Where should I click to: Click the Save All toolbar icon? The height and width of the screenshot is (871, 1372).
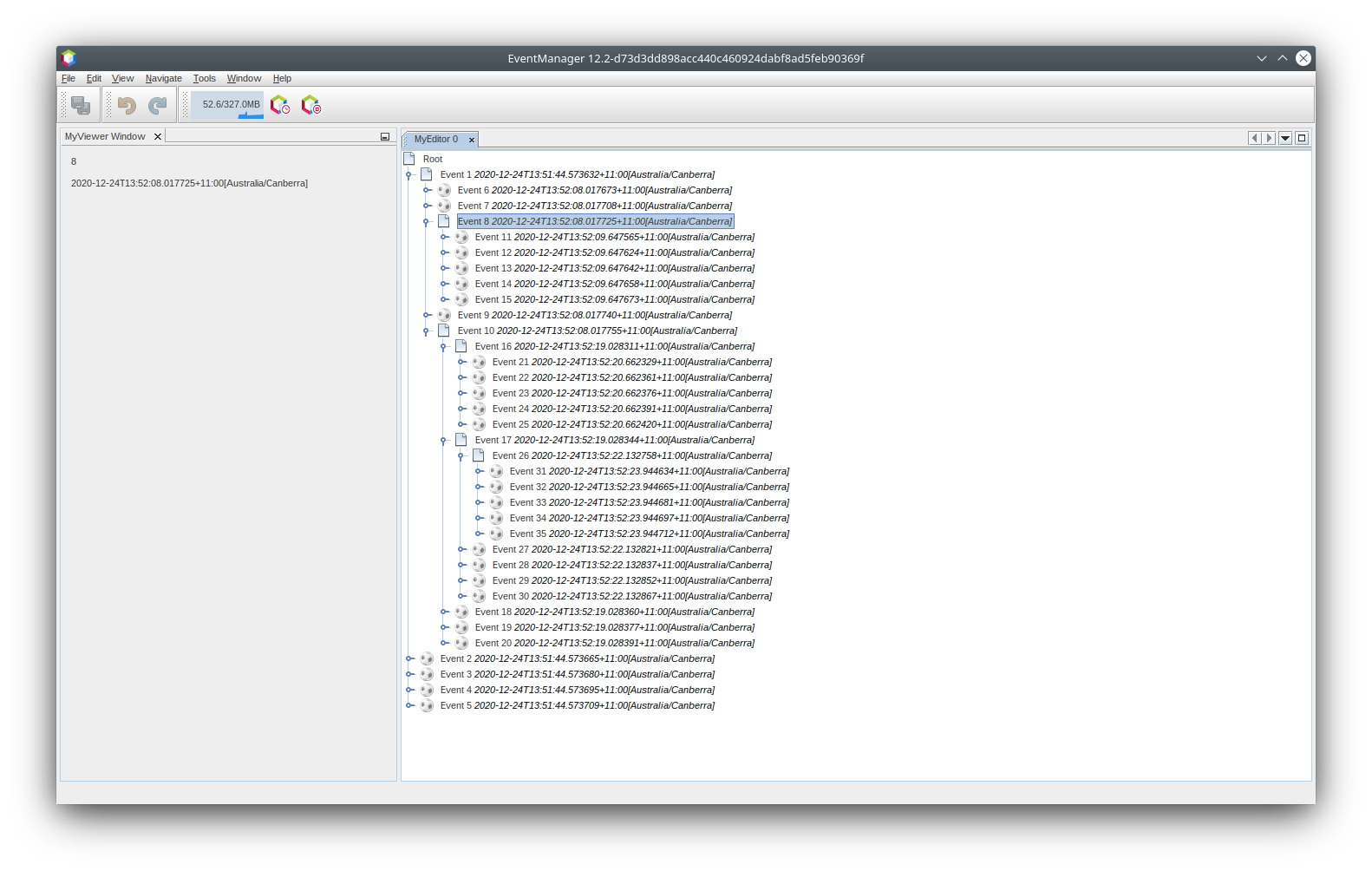point(81,105)
